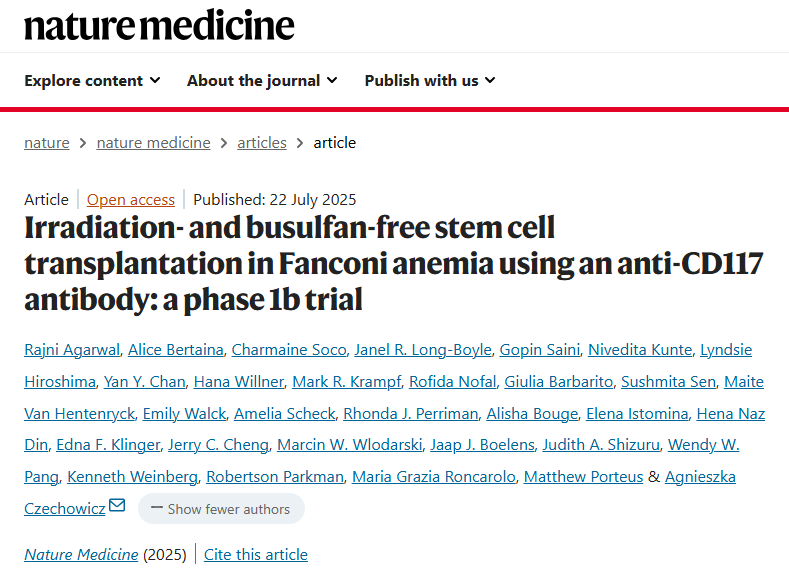Click the envelope icon after Czechowicz
The height and width of the screenshot is (584, 789).
pyautogui.click(x=117, y=505)
